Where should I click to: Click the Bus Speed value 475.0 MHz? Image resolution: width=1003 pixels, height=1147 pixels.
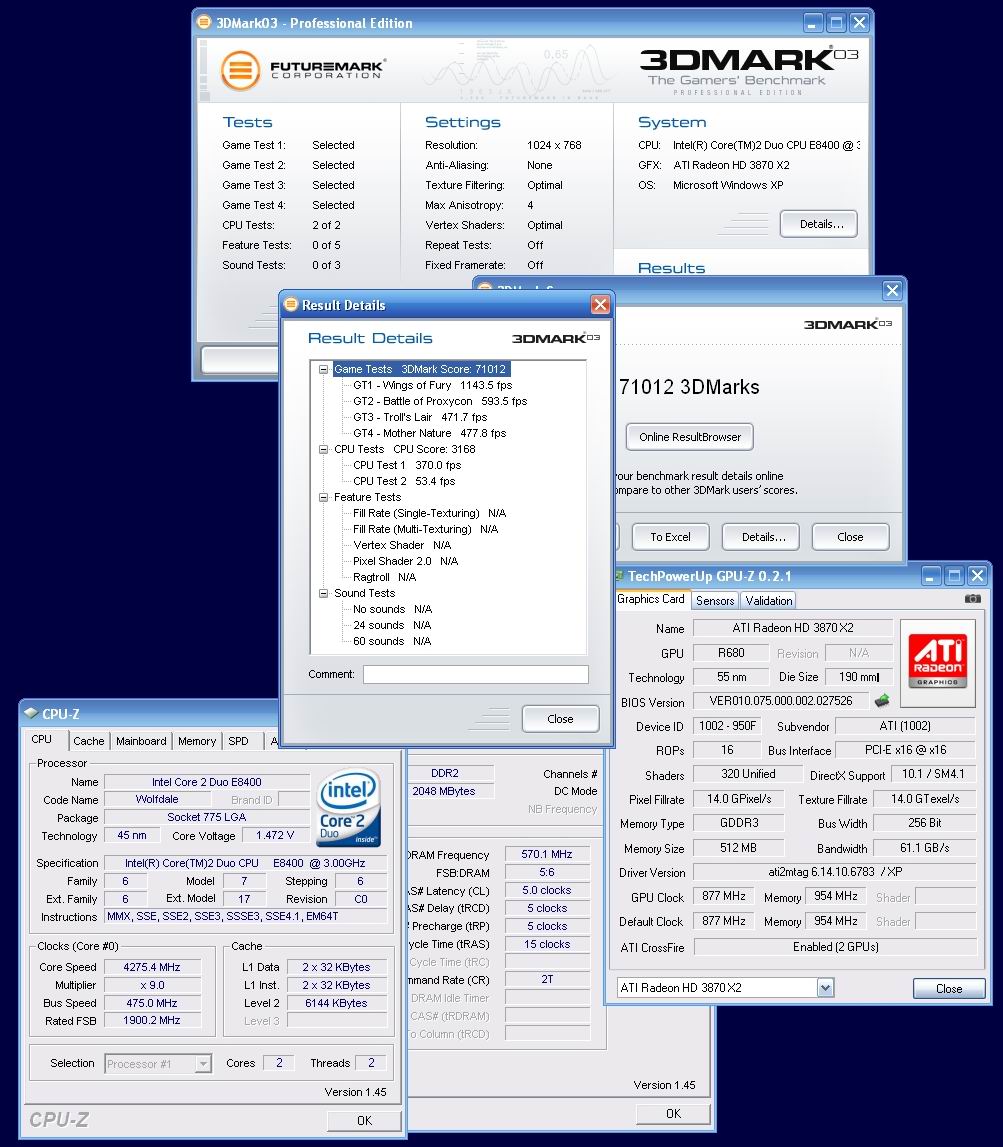[152, 1003]
